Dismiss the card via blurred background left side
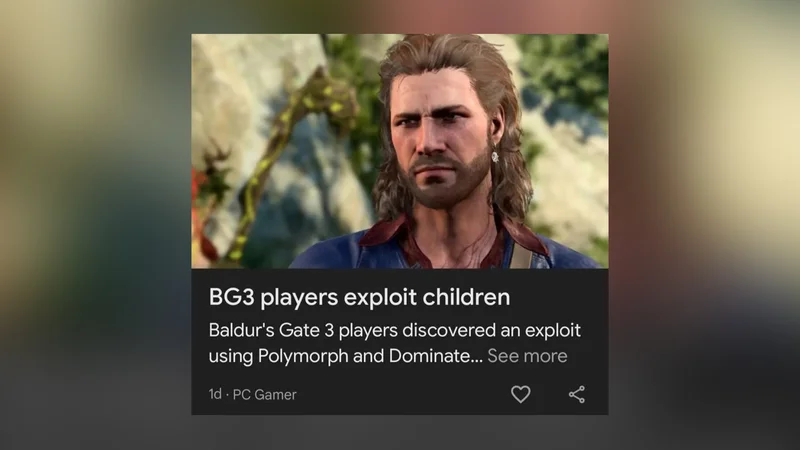The width and height of the screenshot is (800, 450). click(x=95, y=225)
